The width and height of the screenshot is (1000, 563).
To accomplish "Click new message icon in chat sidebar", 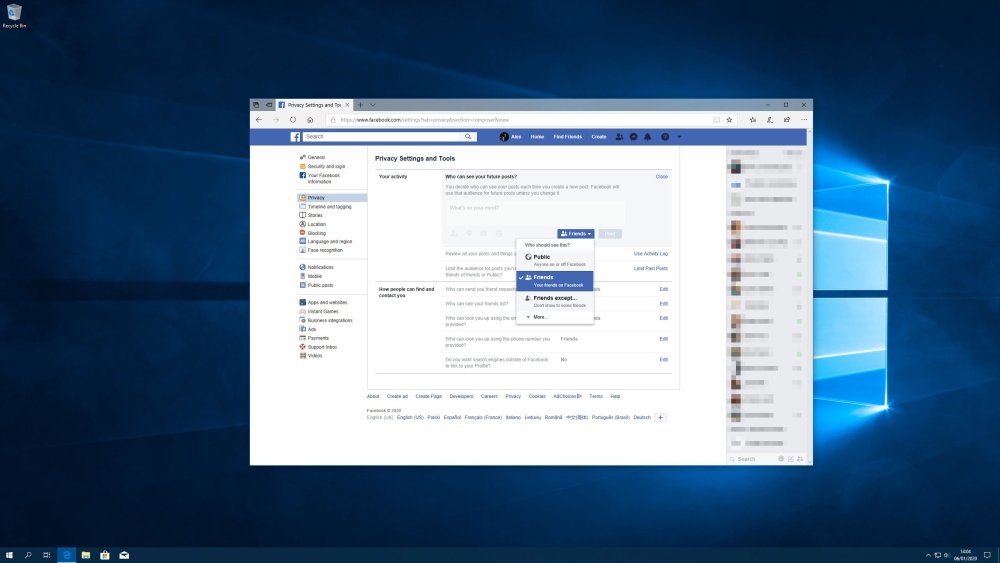I will click(790, 458).
